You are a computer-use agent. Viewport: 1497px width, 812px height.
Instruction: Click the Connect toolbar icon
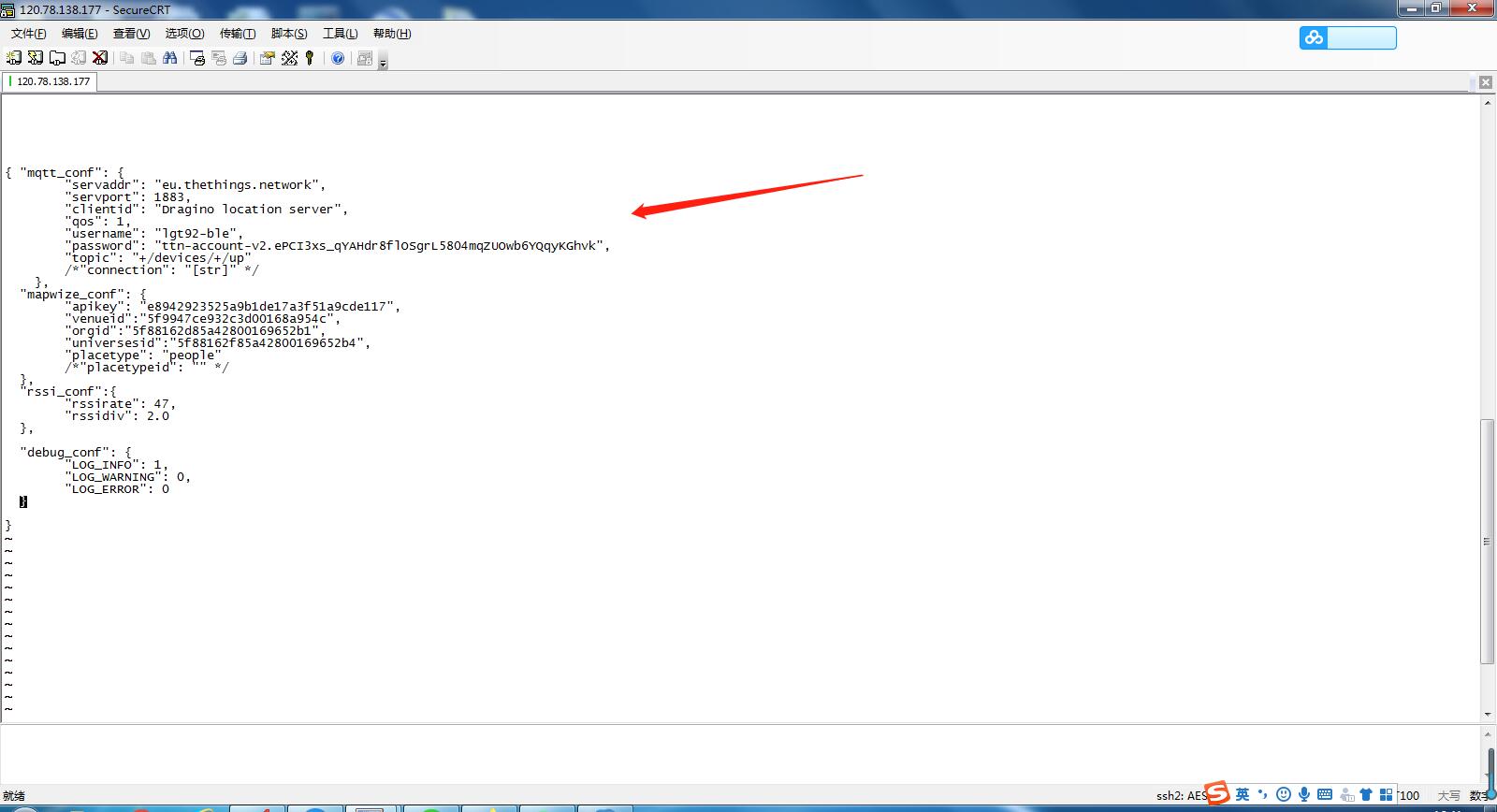pyautogui.click(x=14, y=58)
